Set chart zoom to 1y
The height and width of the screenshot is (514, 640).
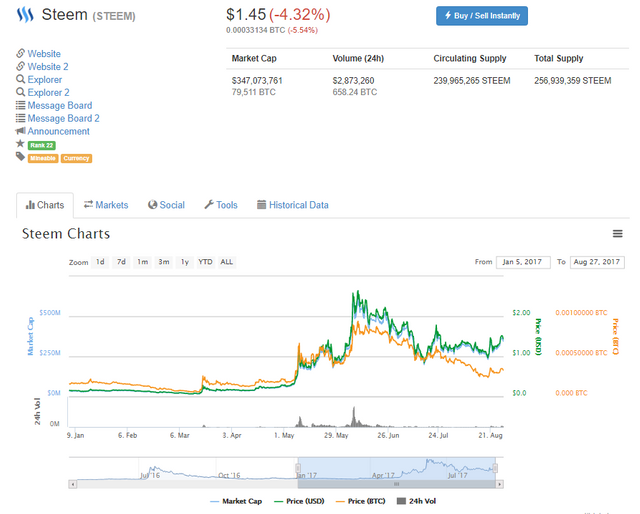(185, 262)
